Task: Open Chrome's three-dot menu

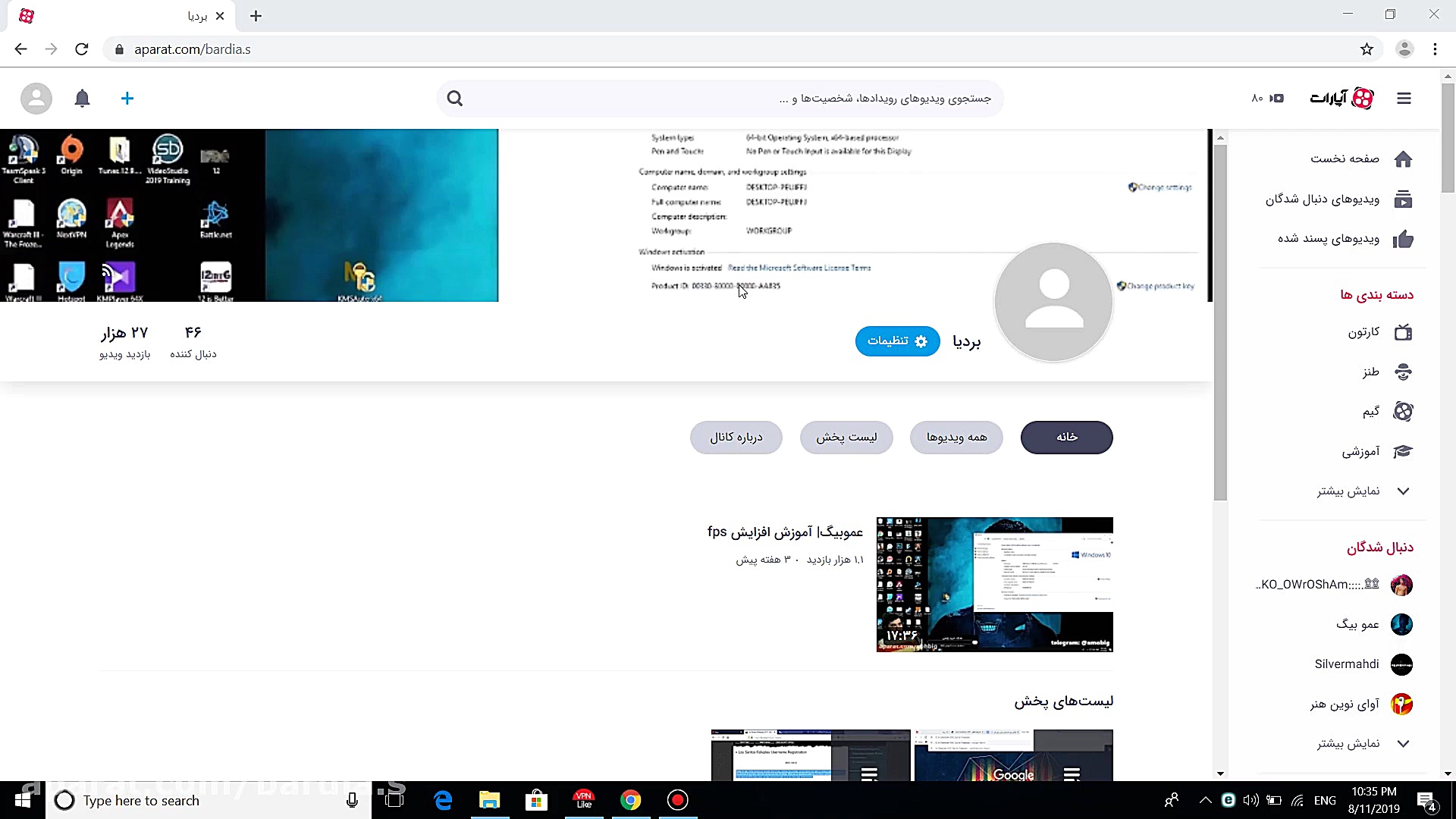Action: click(x=1435, y=49)
